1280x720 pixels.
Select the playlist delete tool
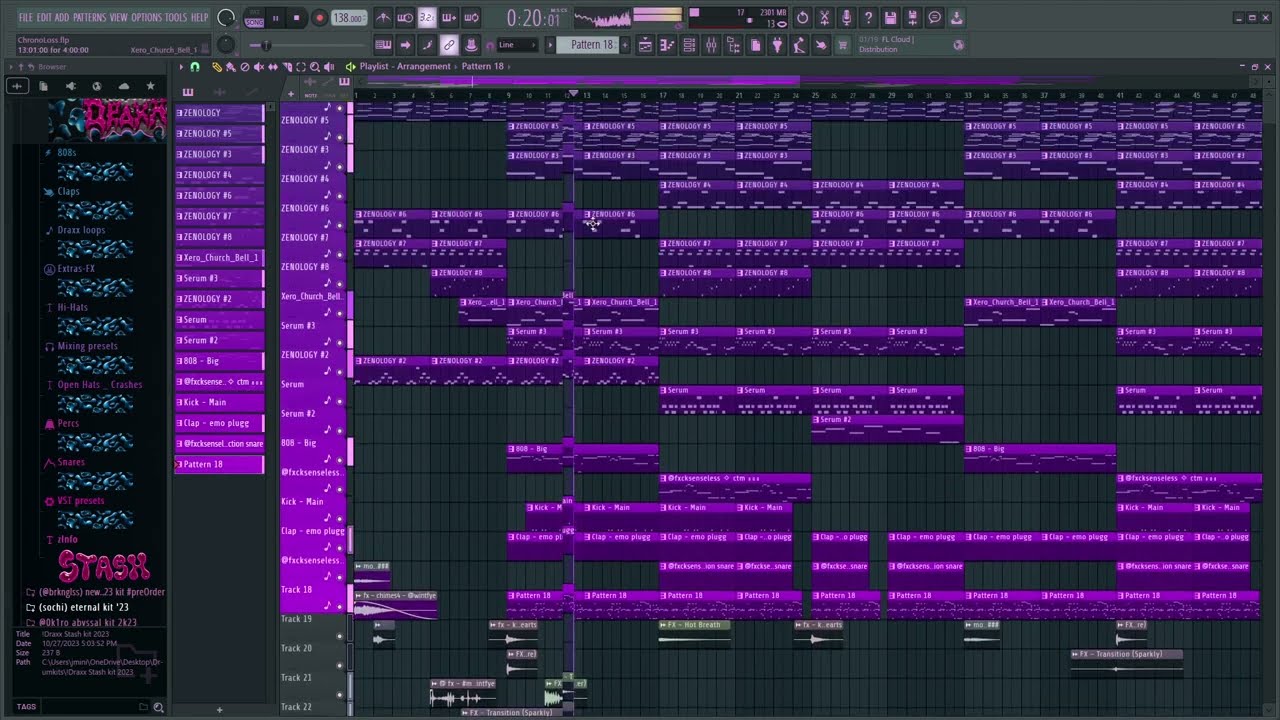click(x=245, y=67)
